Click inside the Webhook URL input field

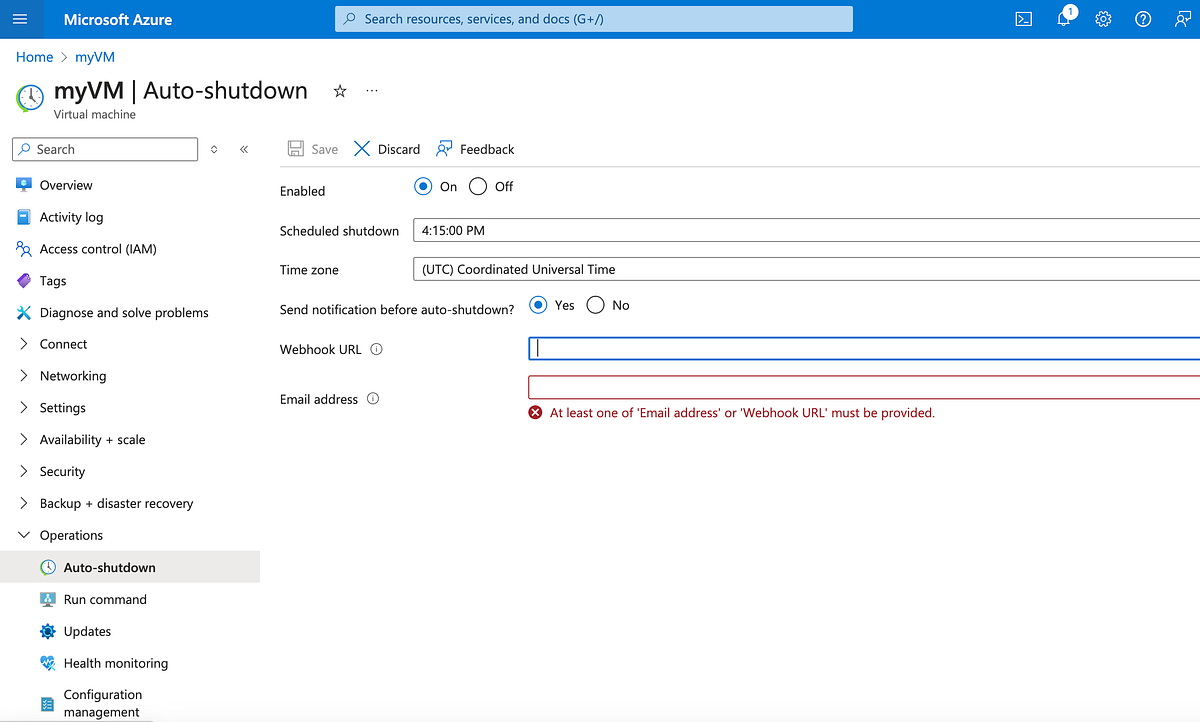[800, 347]
